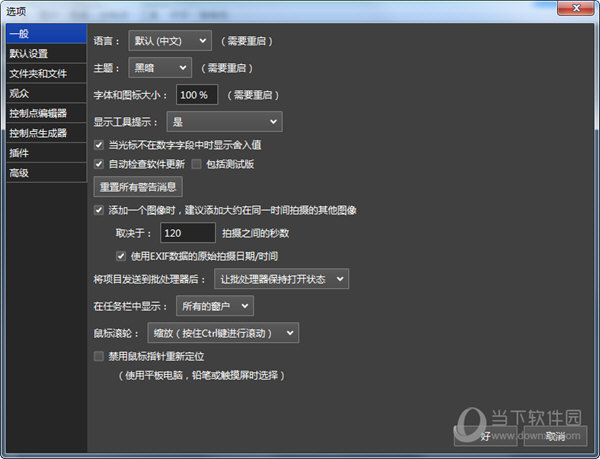The width and height of the screenshot is (600, 459).
Task: Open the 默认设置 category
Action: [46, 54]
